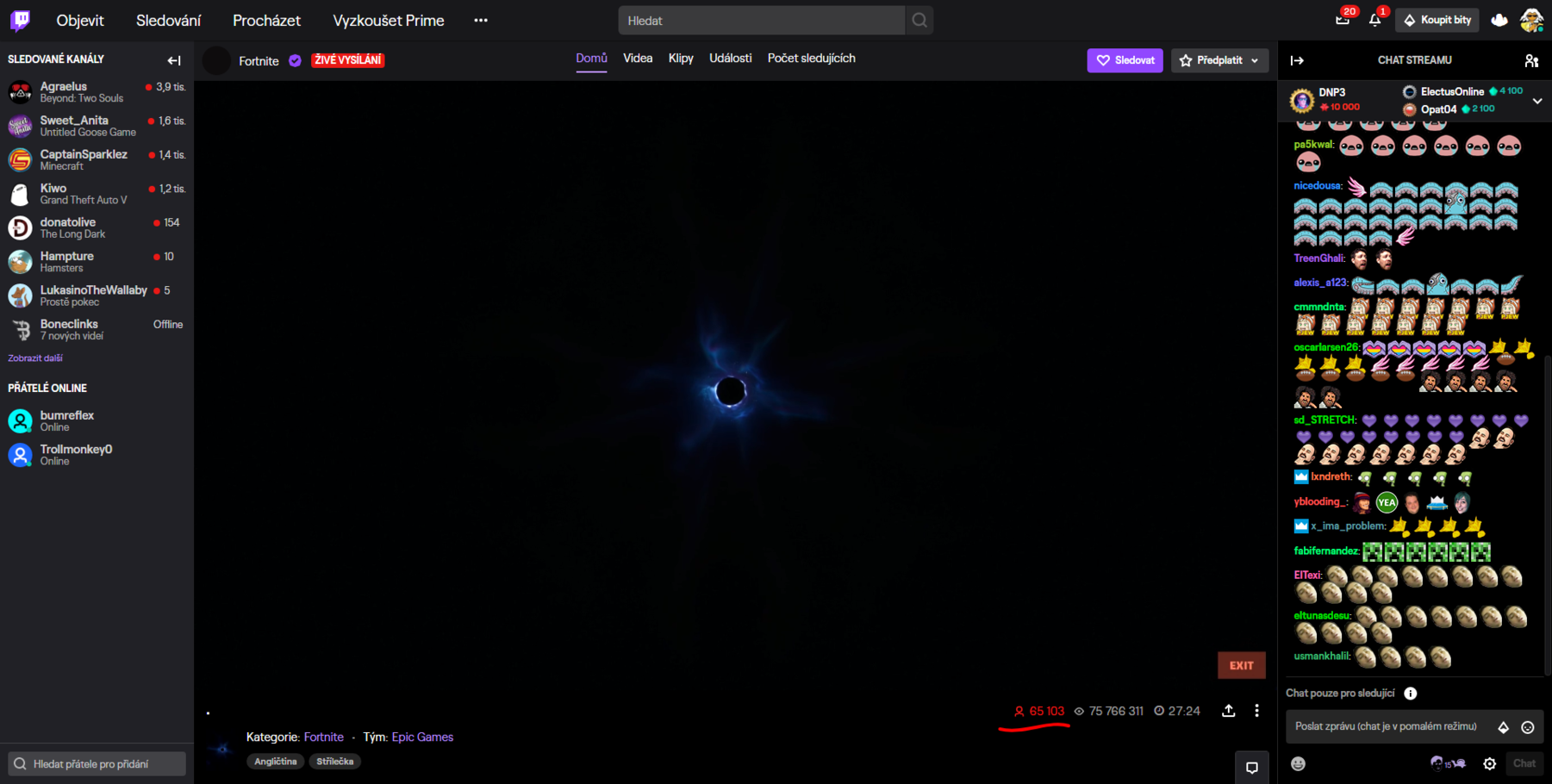Viewport: 1552px width, 784px height.
Task: Click the Twitch home logo
Action: [x=20, y=20]
